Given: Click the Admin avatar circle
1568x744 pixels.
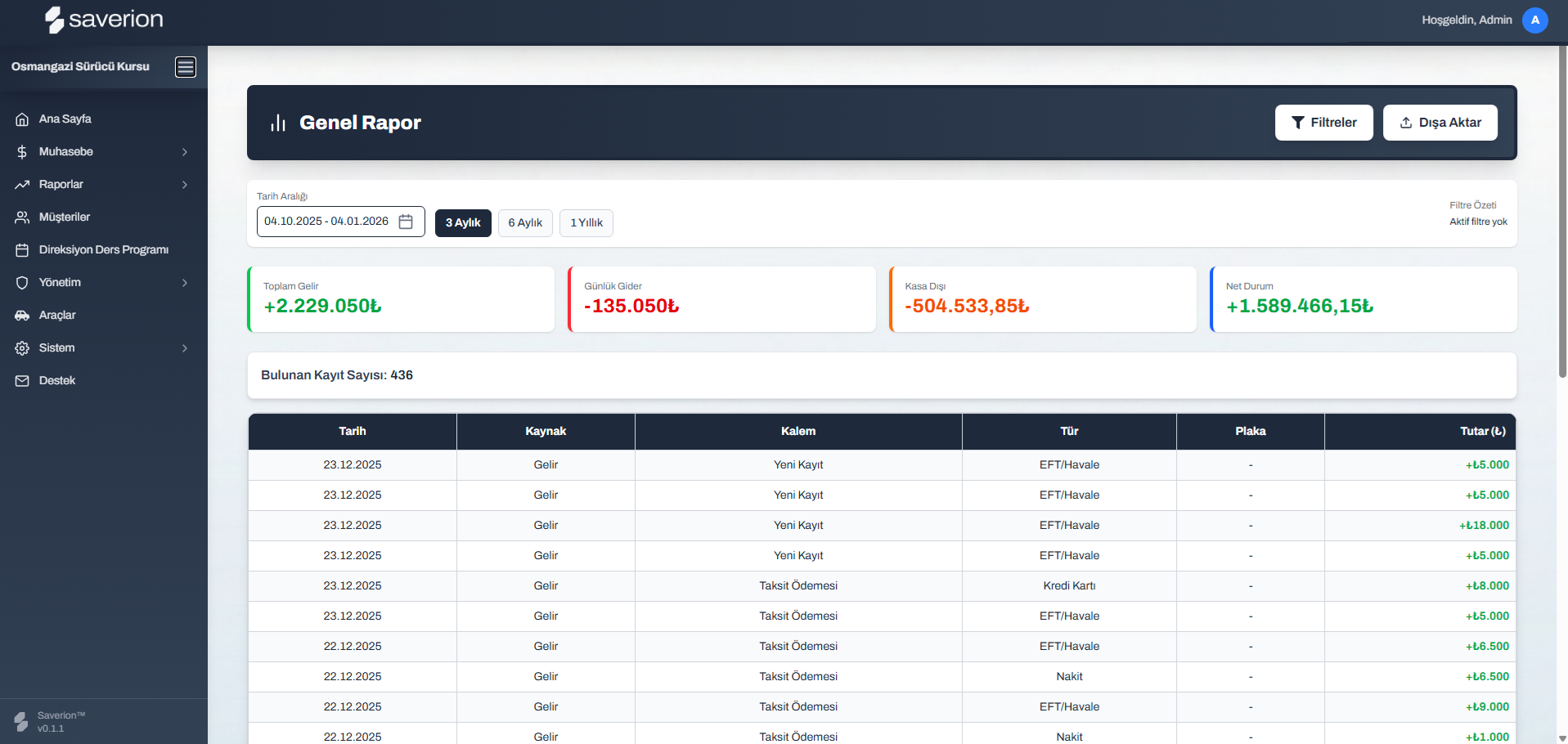Looking at the screenshot, I should click(x=1534, y=20).
